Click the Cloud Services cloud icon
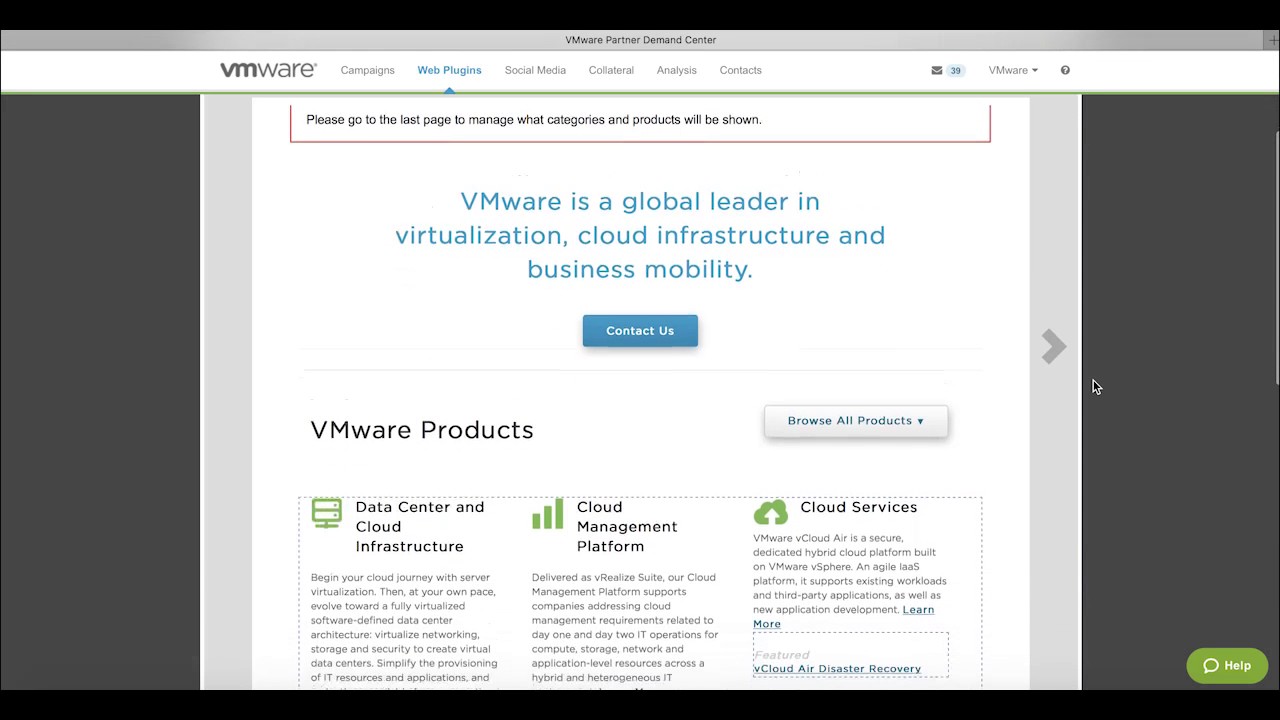 pos(770,512)
